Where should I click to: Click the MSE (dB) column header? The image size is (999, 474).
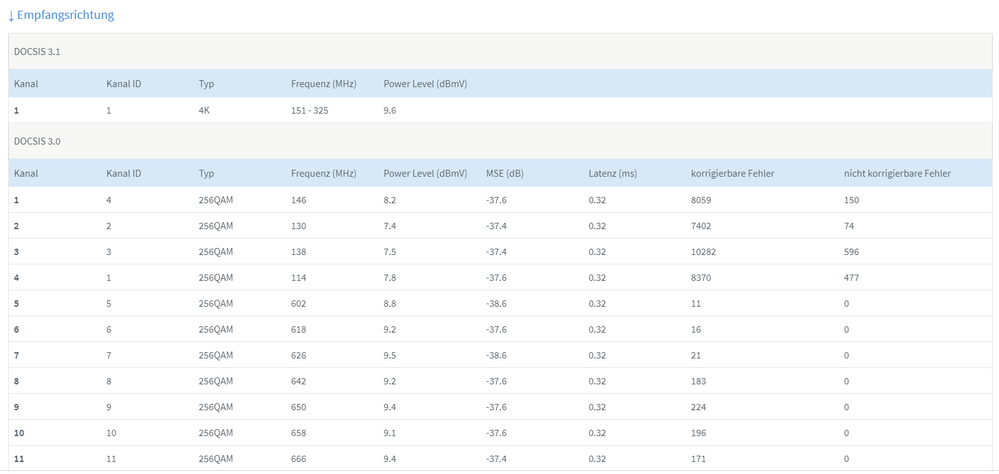tap(504, 173)
